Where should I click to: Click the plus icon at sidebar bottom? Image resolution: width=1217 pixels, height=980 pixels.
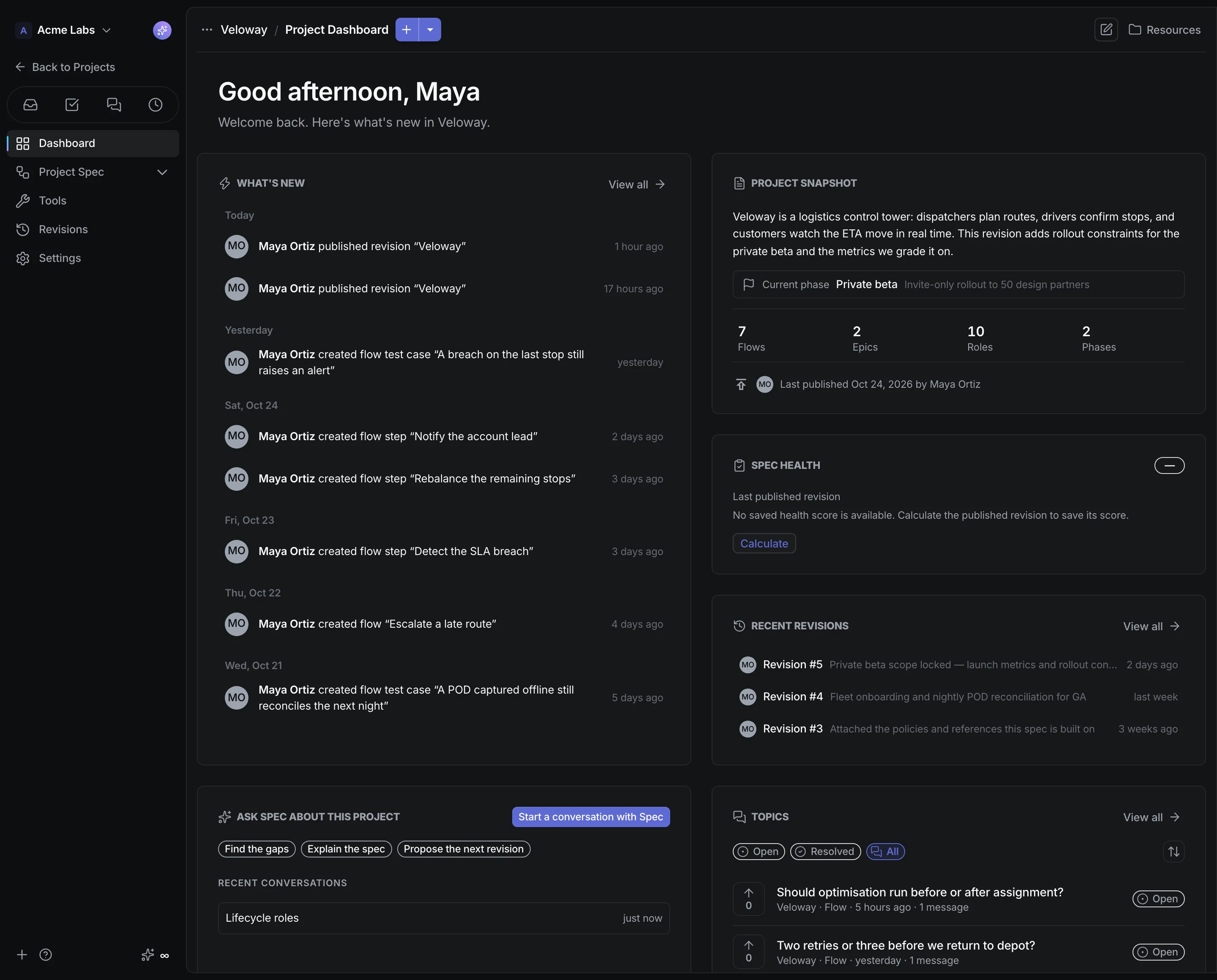[22, 955]
